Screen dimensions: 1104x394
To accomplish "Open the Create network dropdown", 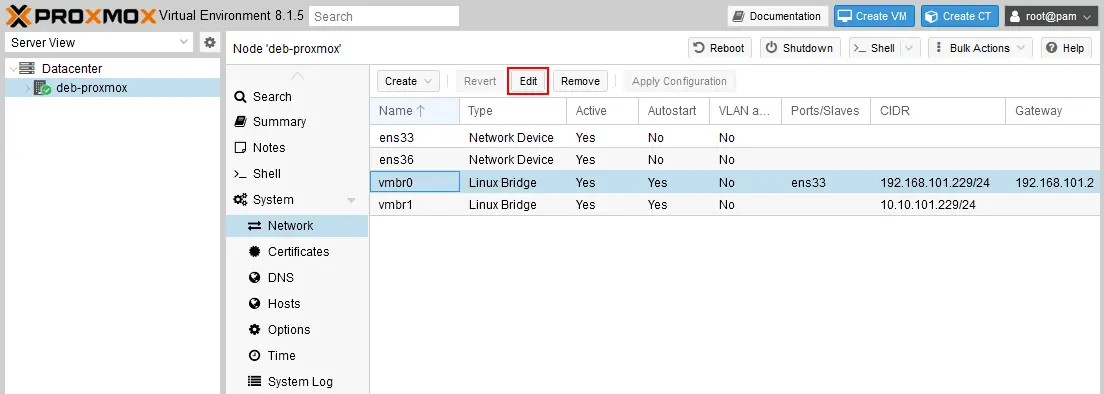I will coord(408,82).
